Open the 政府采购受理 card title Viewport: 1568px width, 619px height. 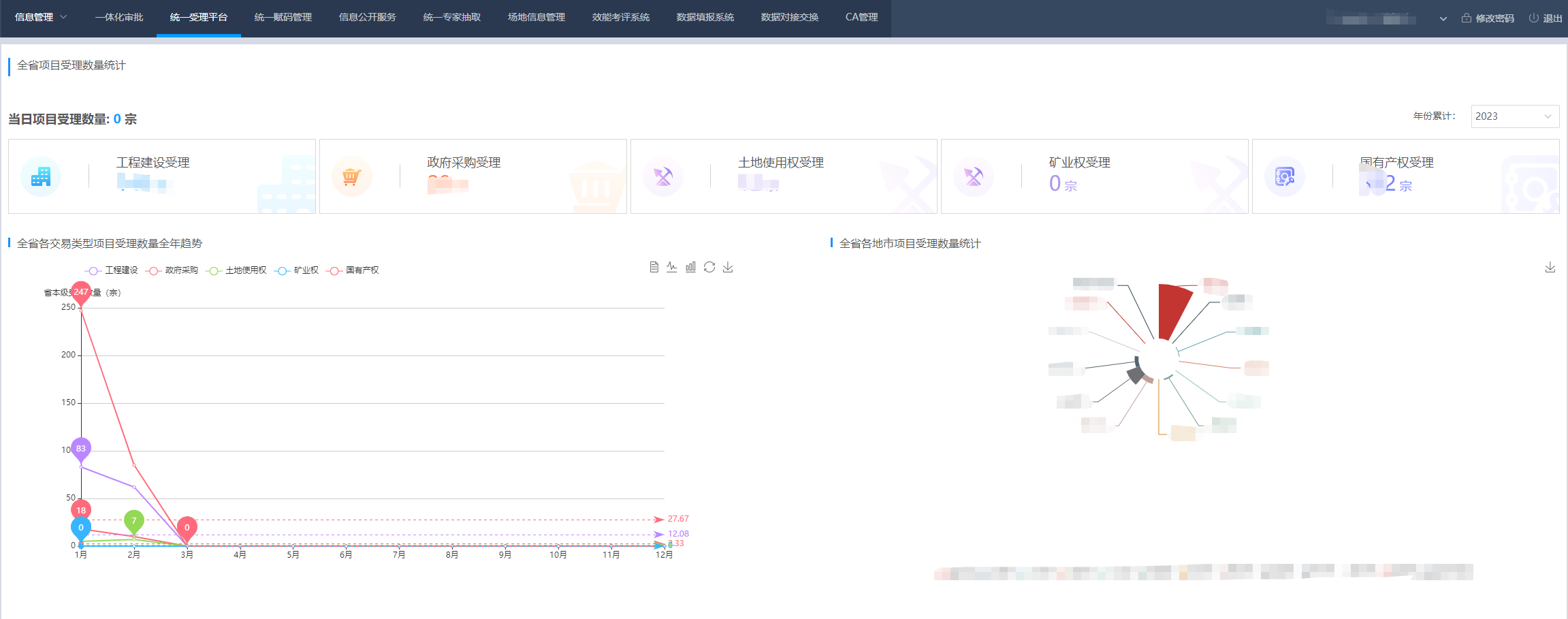coord(464,163)
